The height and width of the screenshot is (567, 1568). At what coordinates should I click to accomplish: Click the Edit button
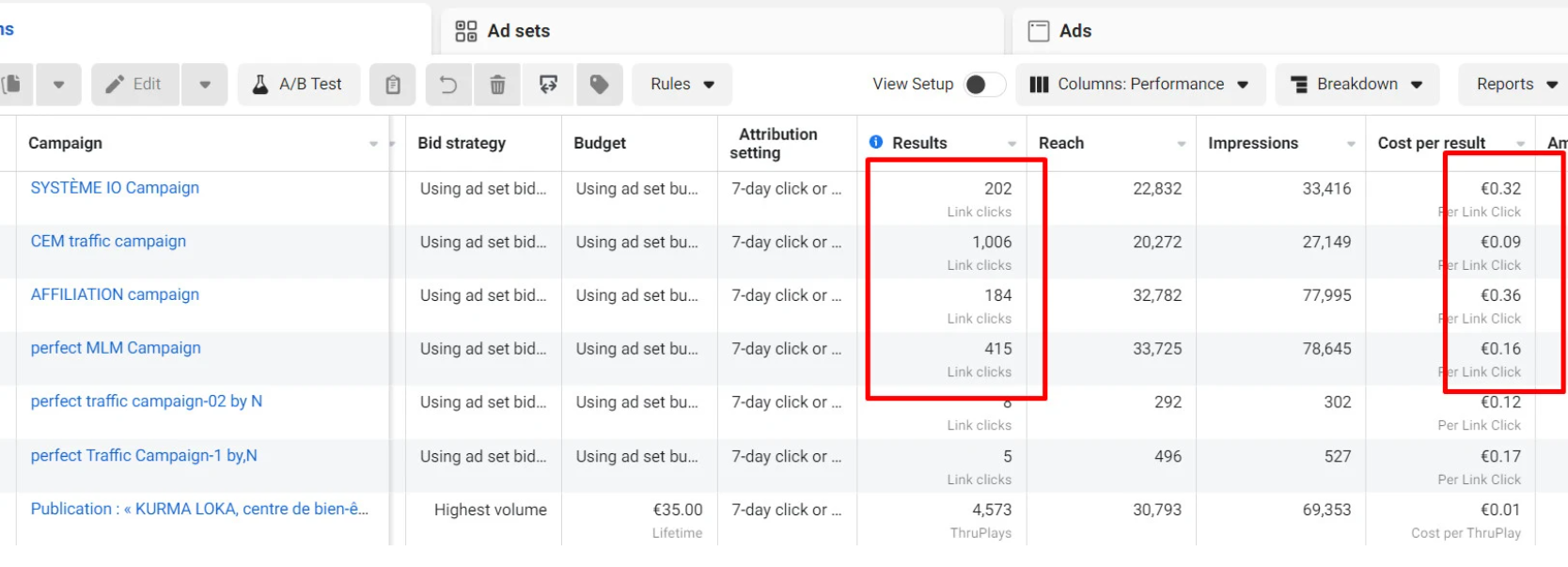[x=134, y=85]
